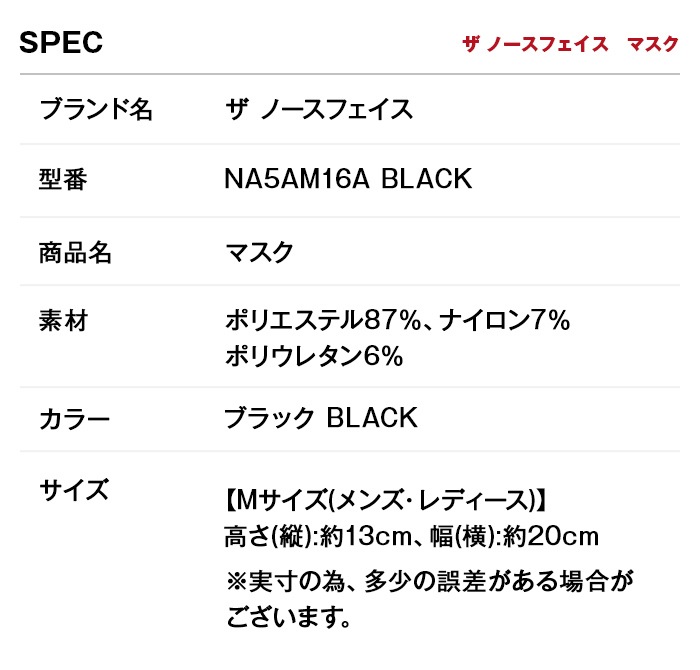Image resolution: width=700 pixels, height=670 pixels.
Task: Click the カラー row label
Action: click(74, 418)
